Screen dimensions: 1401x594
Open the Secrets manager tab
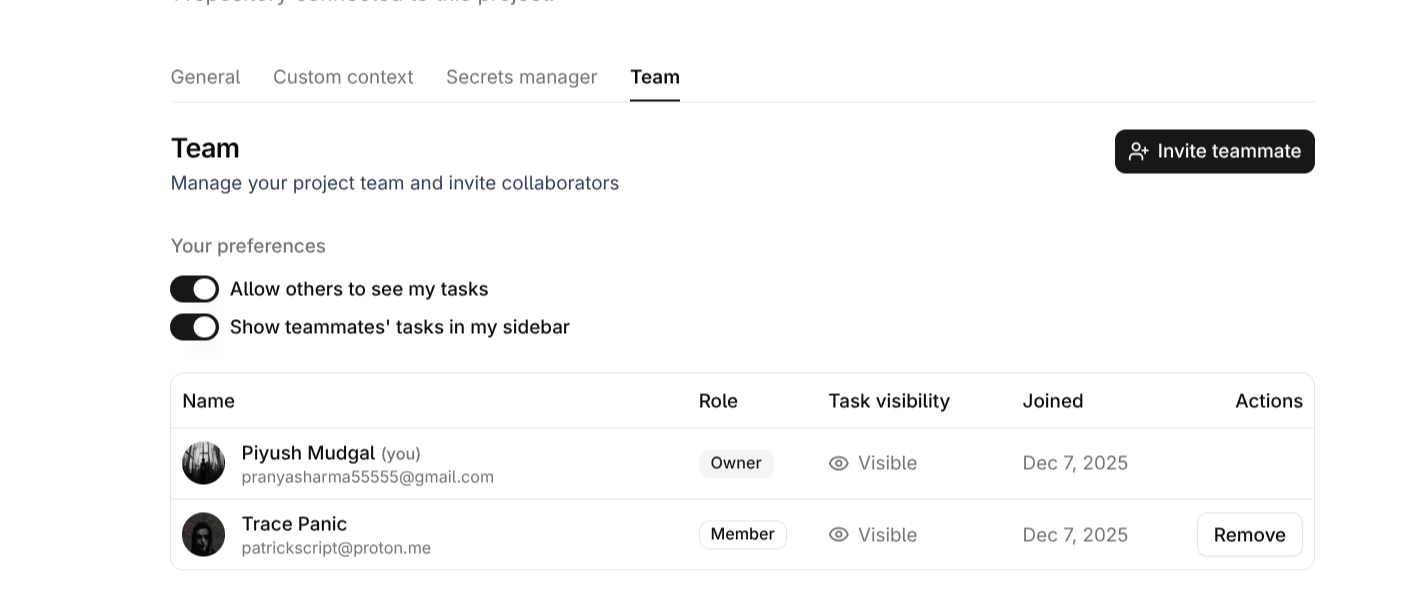[x=521, y=77]
